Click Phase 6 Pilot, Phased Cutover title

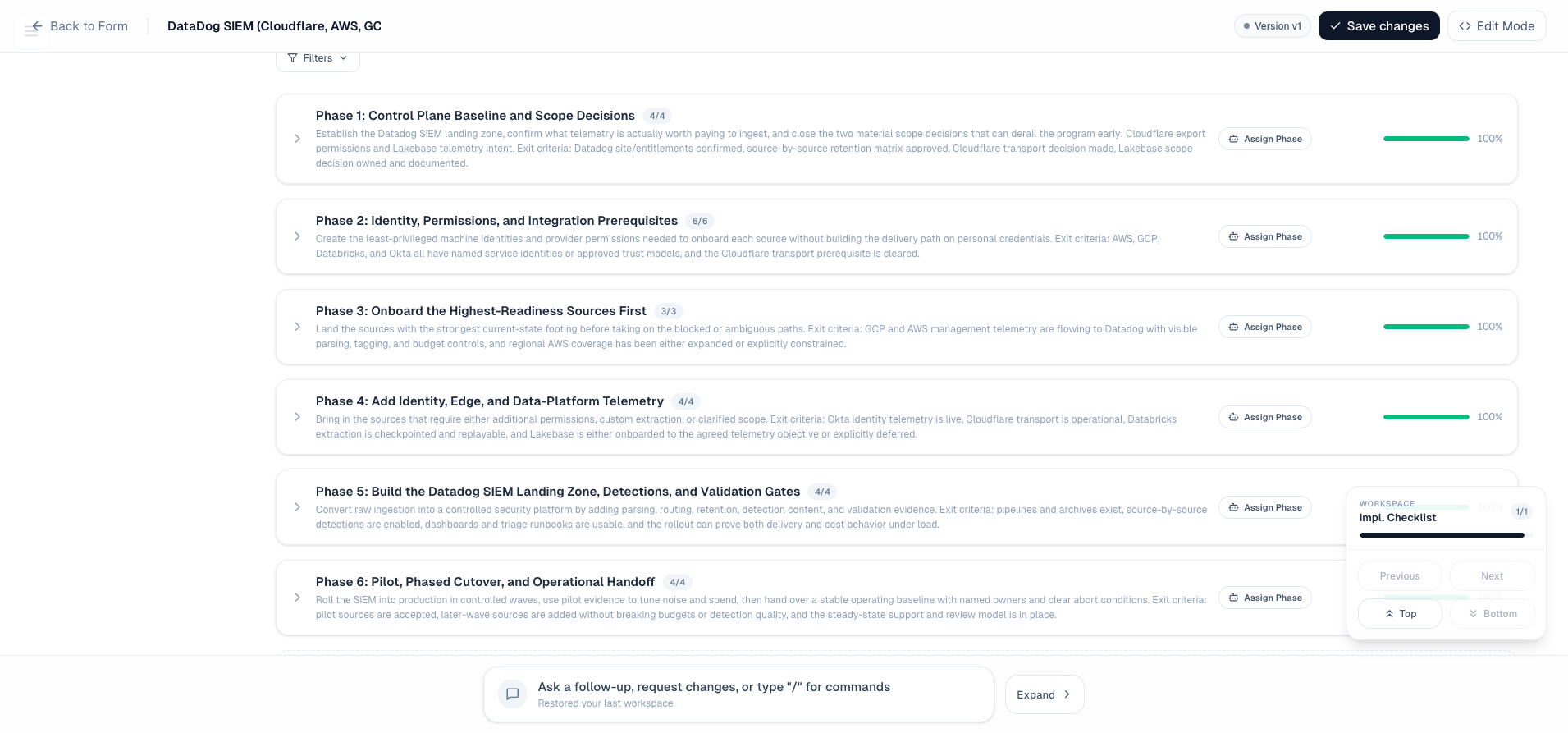coord(485,582)
